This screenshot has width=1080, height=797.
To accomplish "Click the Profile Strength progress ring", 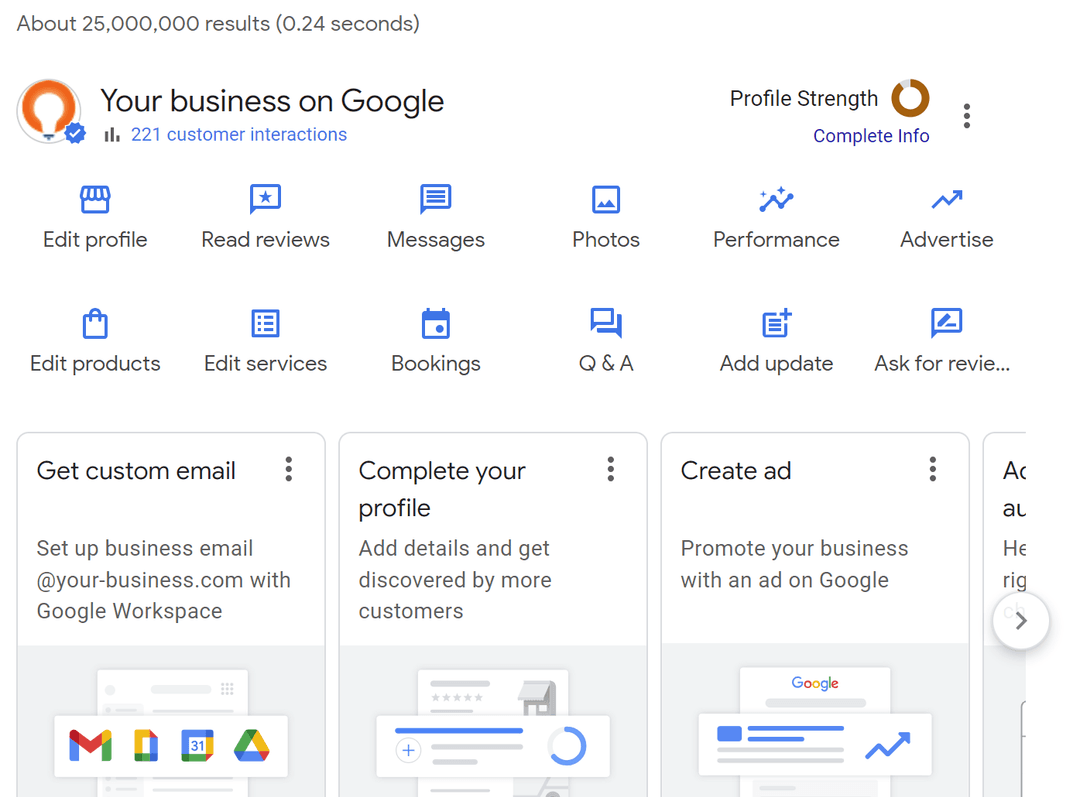I will [910, 98].
